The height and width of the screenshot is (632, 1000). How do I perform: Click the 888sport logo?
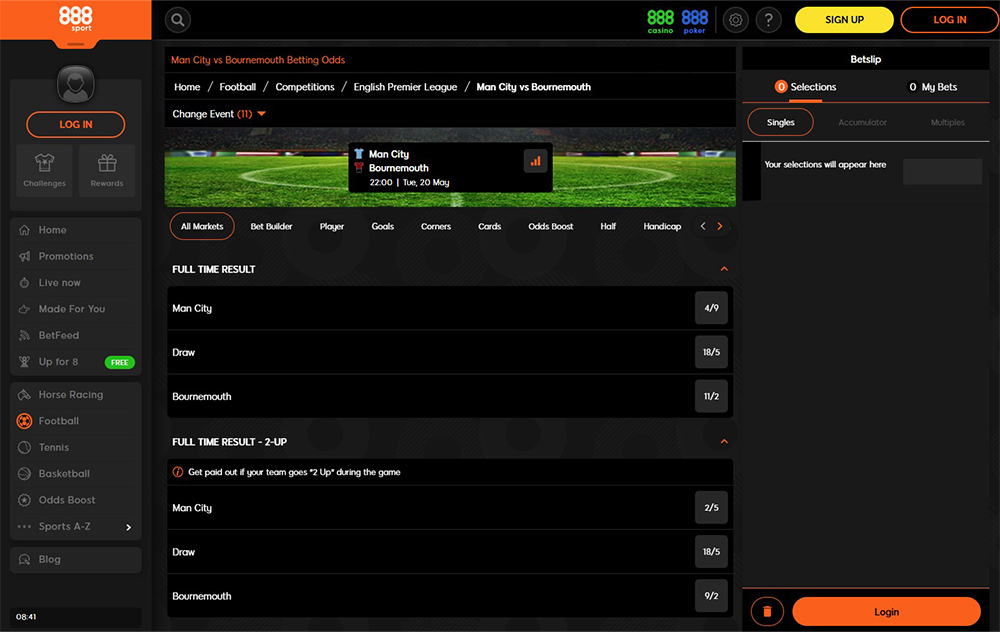(x=75, y=19)
